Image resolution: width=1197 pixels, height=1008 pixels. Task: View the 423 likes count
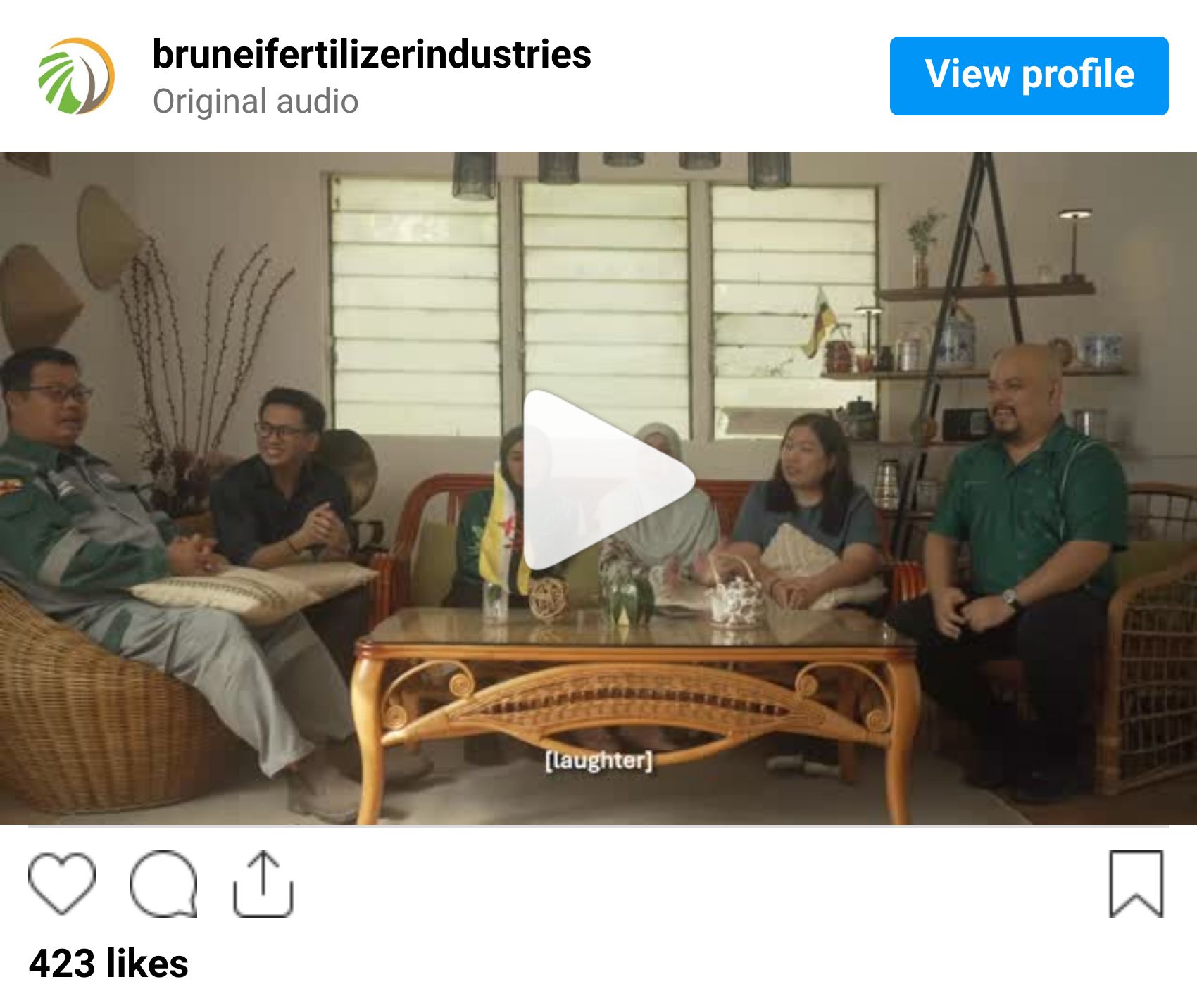tap(108, 964)
